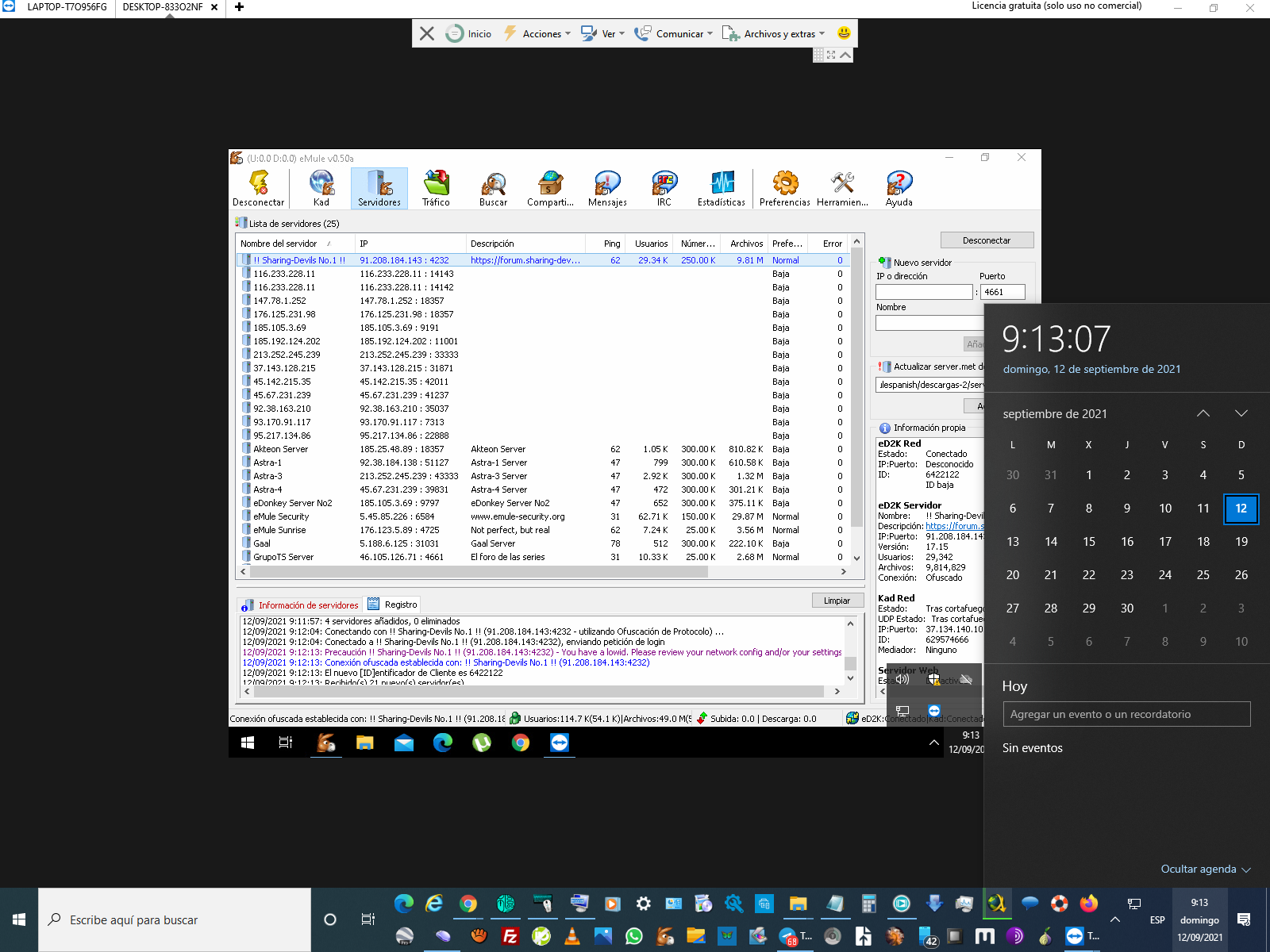Sort servers by the Usuarios column header
This screenshot has width=1270, height=952.
coord(651,244)
